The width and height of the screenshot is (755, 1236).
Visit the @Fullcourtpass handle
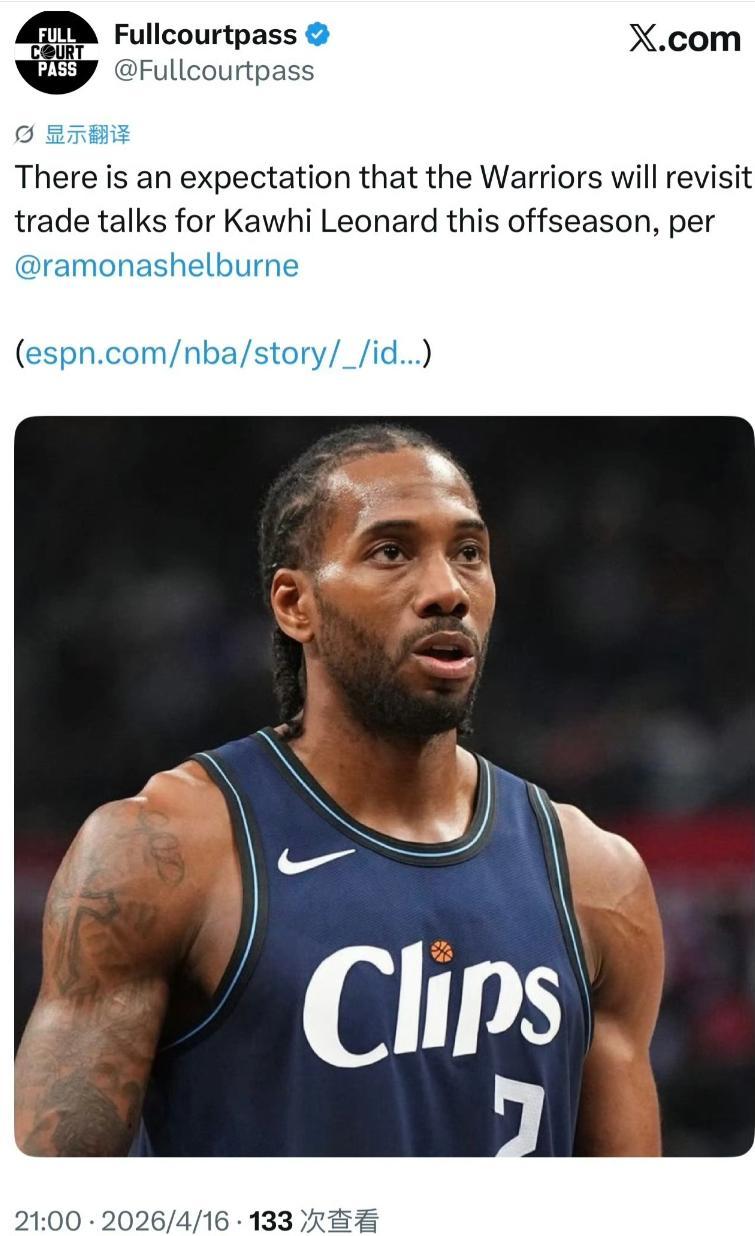pos(214,71)
